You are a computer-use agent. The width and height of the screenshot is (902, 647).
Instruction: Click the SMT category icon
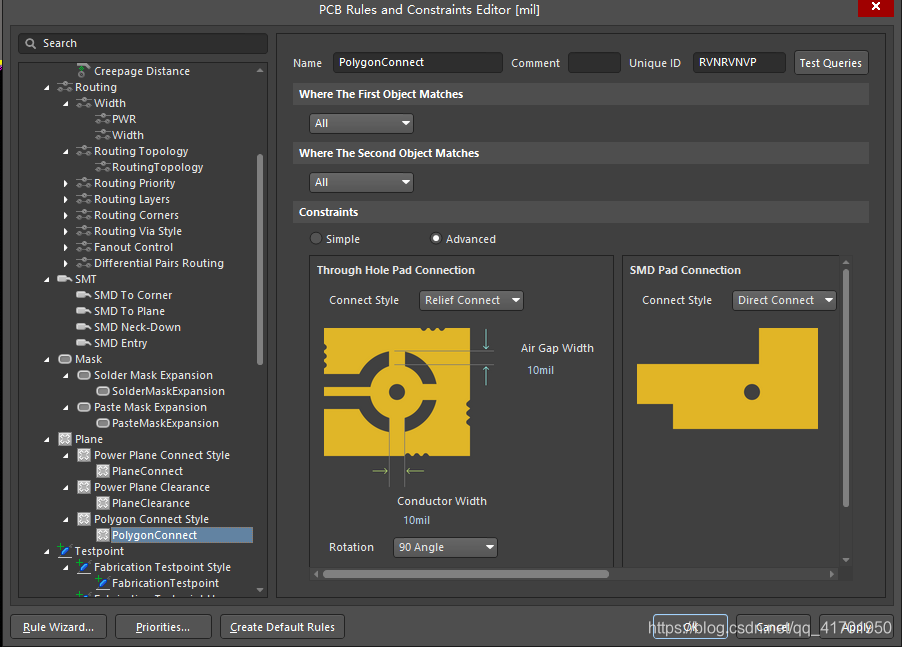[x=65, y=279]
